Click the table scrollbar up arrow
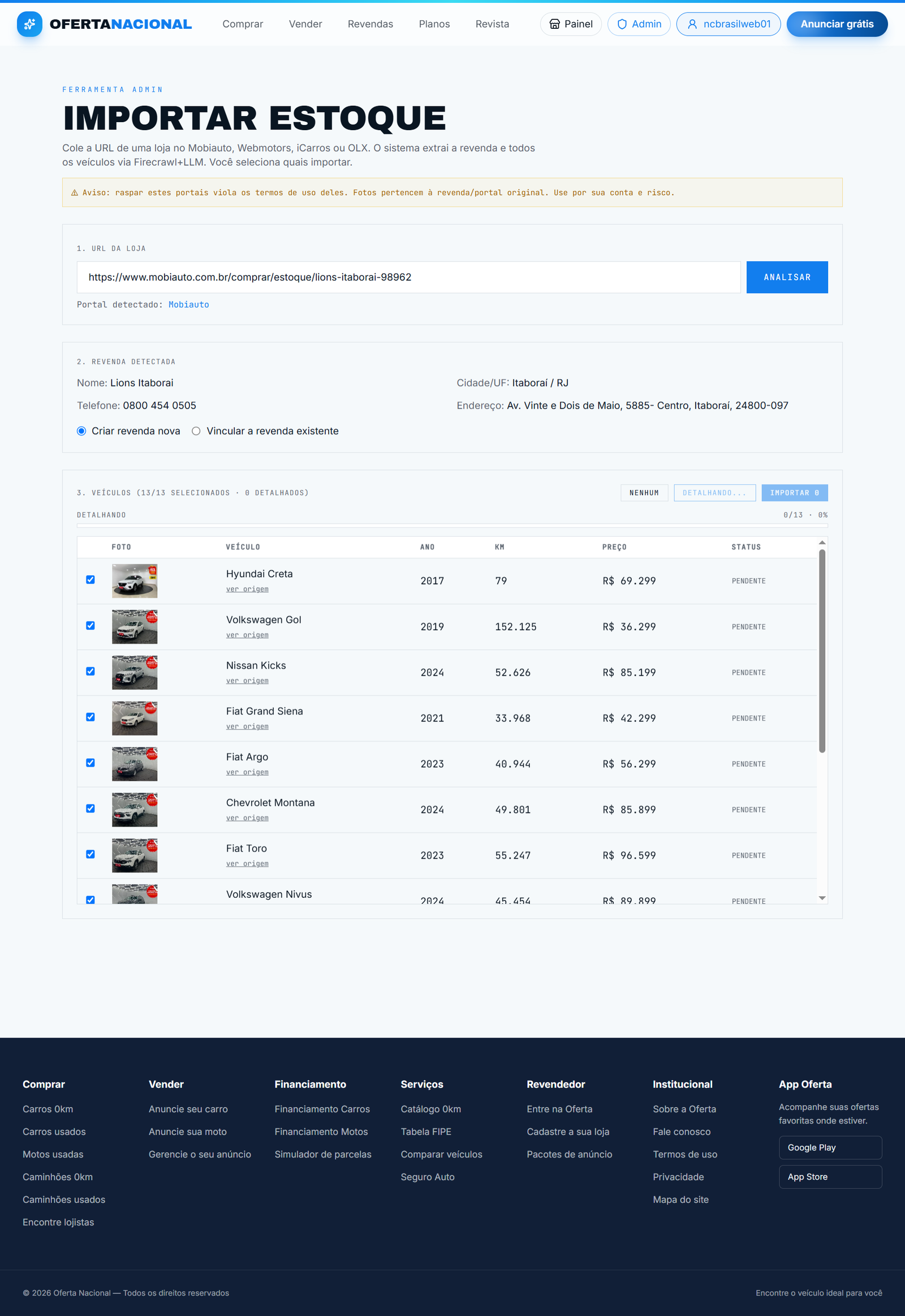 point(822,543)
